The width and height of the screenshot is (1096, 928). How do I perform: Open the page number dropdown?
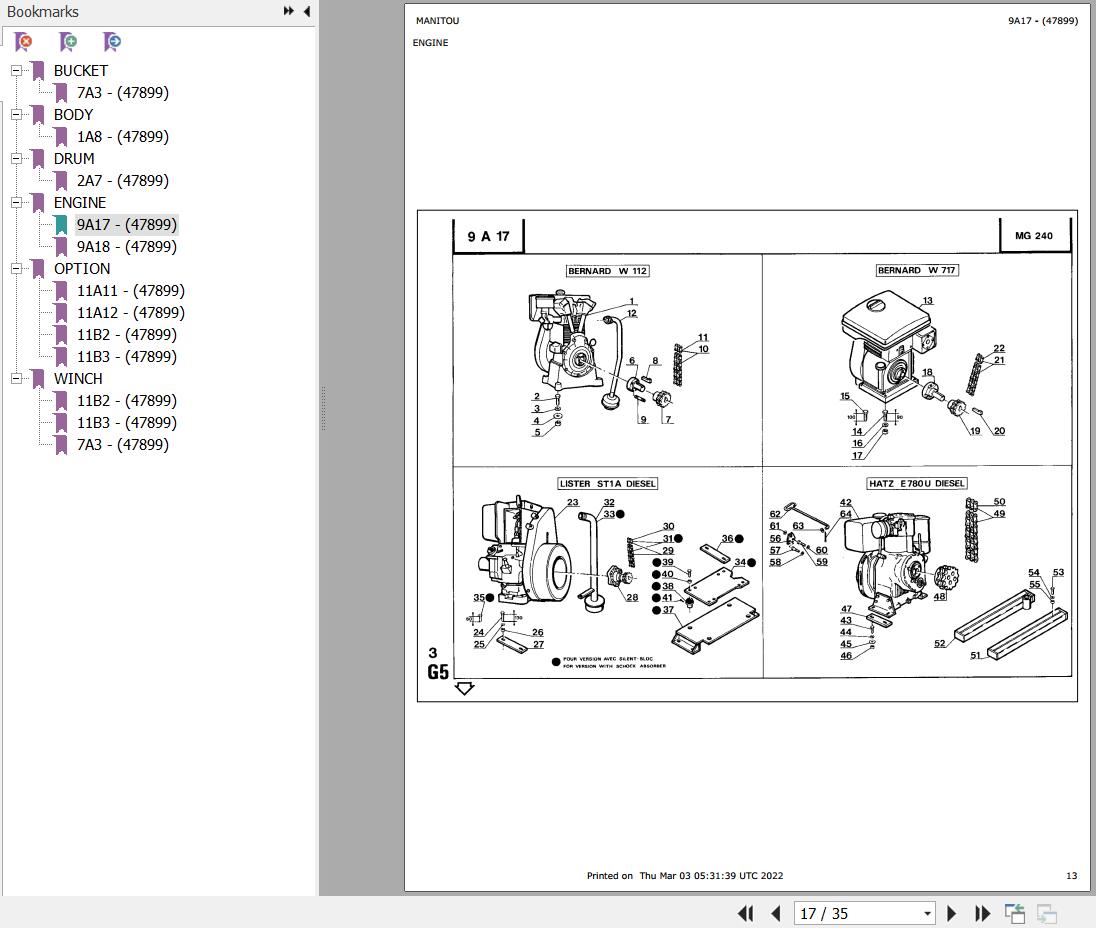[x=928, y=914]
